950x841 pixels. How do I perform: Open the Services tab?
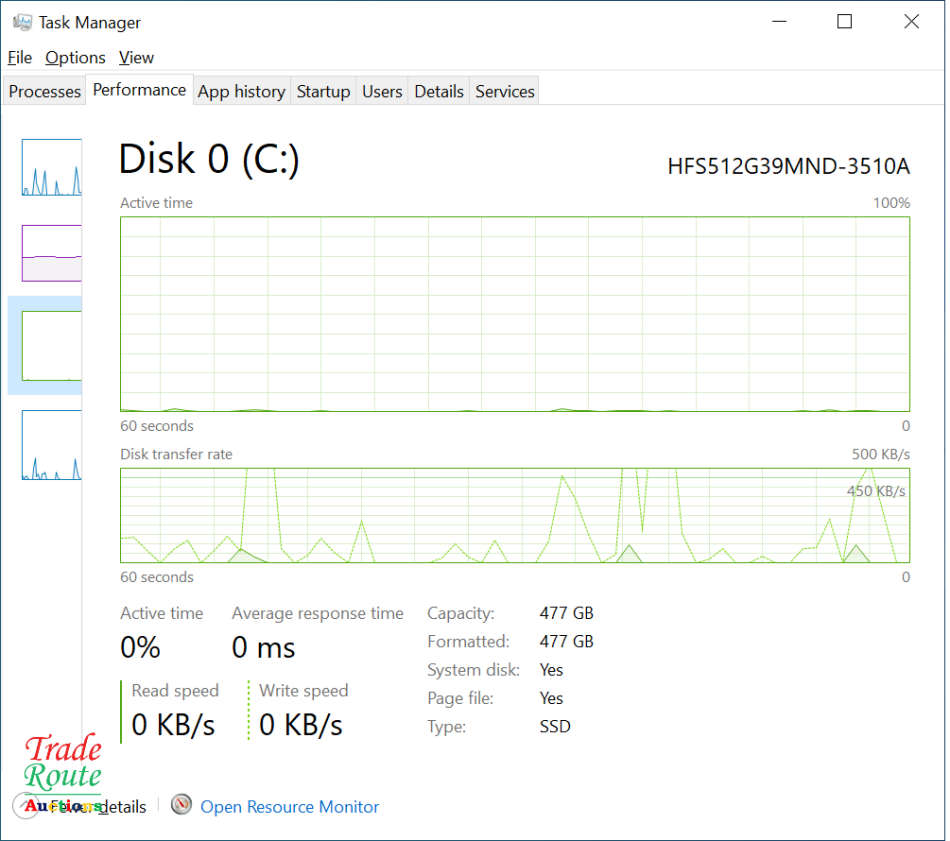[505, 91]
